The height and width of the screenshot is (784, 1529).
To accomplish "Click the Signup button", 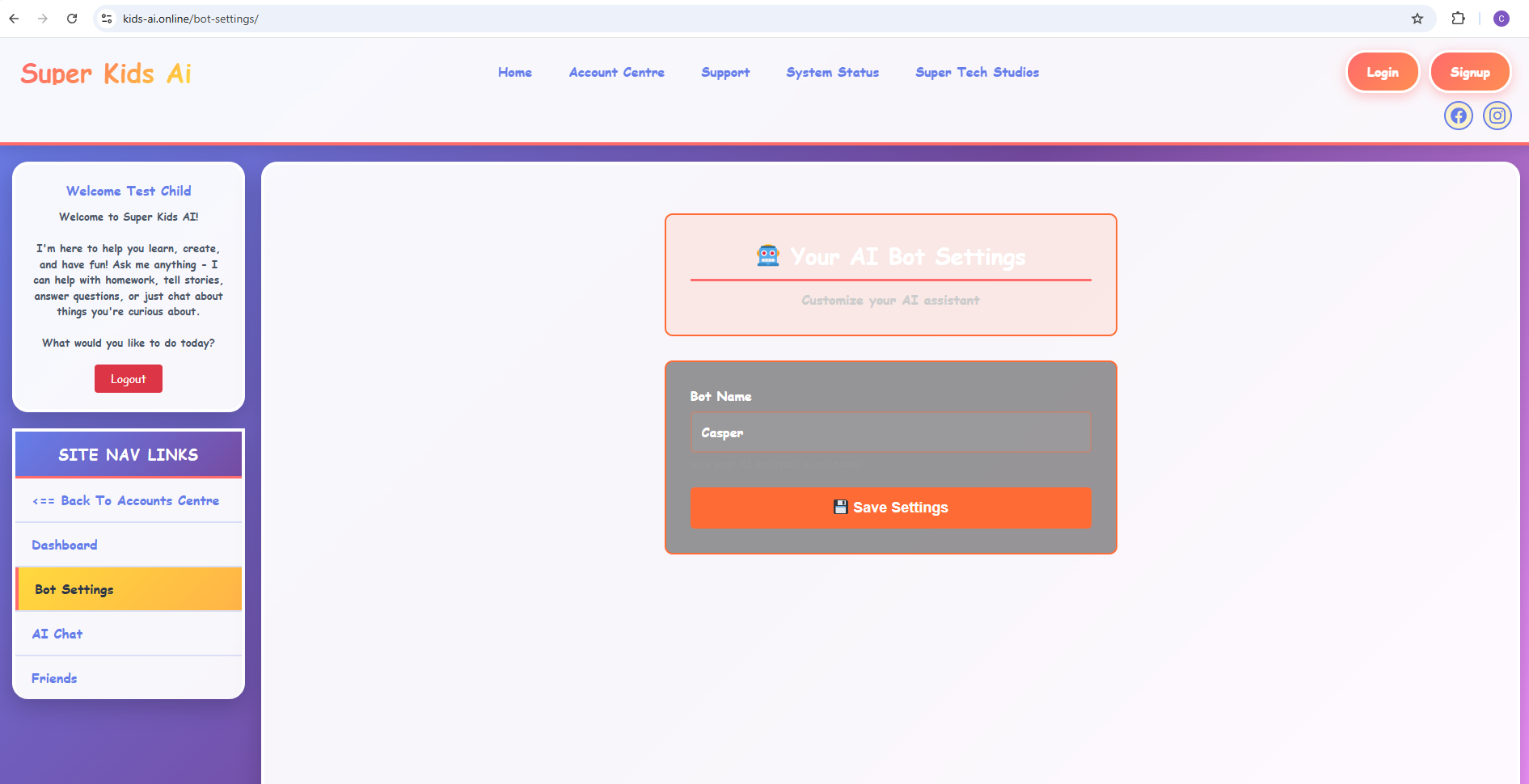I will click(x=1470, y=73).
